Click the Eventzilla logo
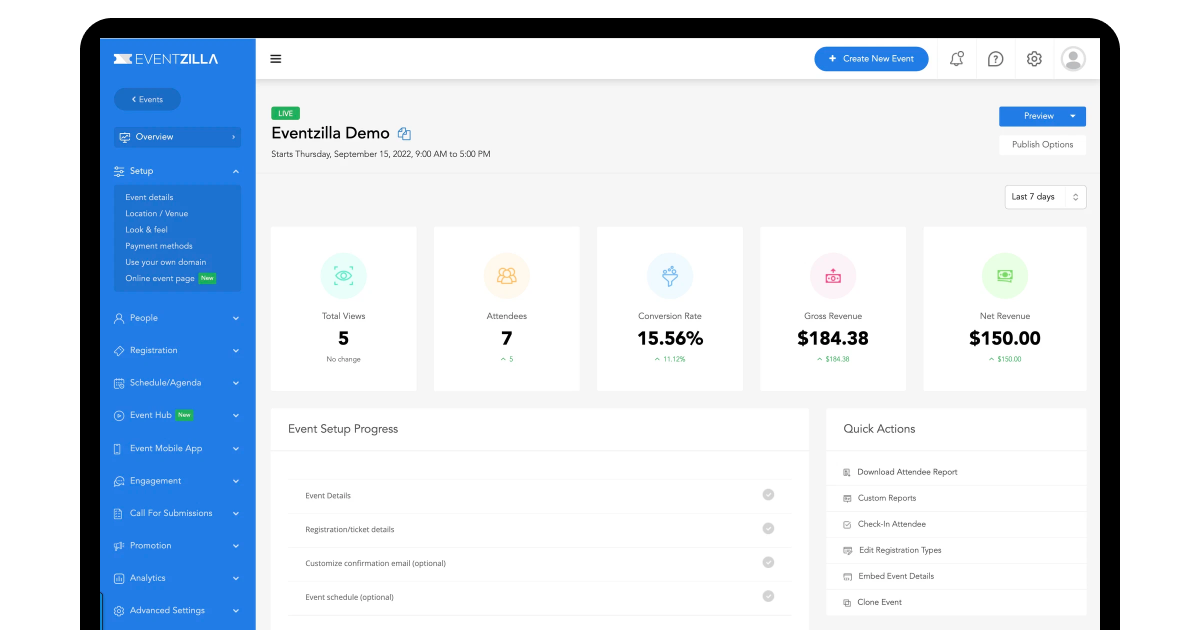This screenshot has width=1200, height=630. 166,59
